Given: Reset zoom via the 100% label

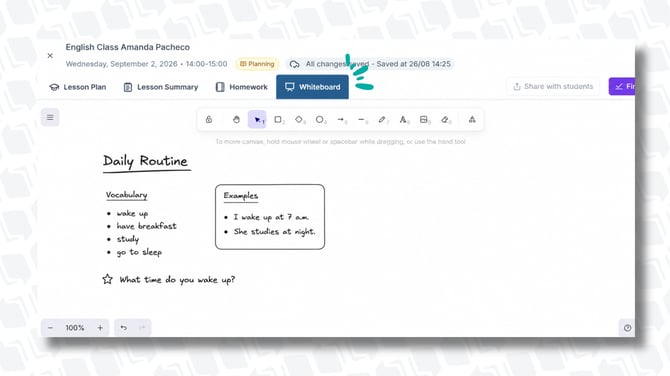Looking at the screenshot, I should coord(75,328).
